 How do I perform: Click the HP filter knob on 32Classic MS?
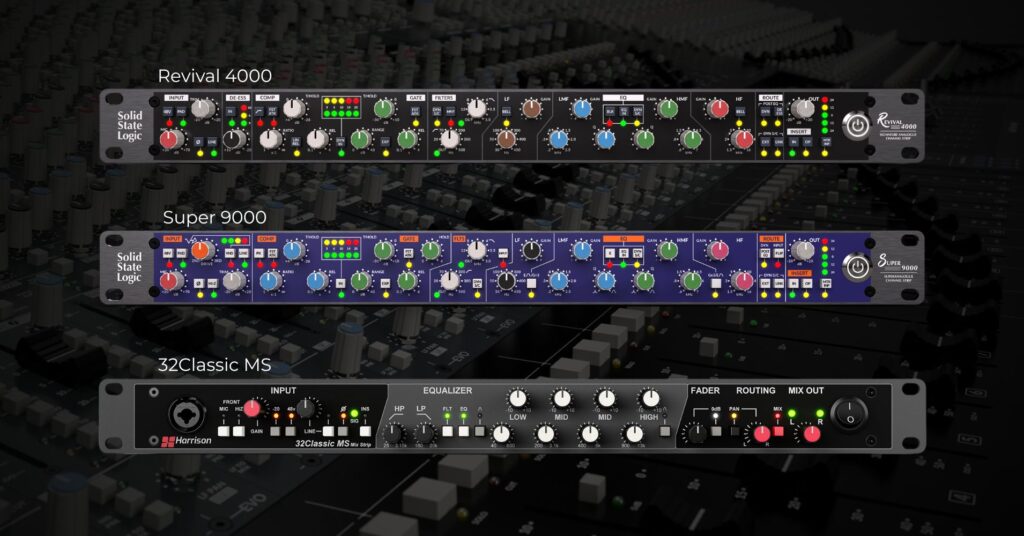pyautogui.click(x=395, y=434)
